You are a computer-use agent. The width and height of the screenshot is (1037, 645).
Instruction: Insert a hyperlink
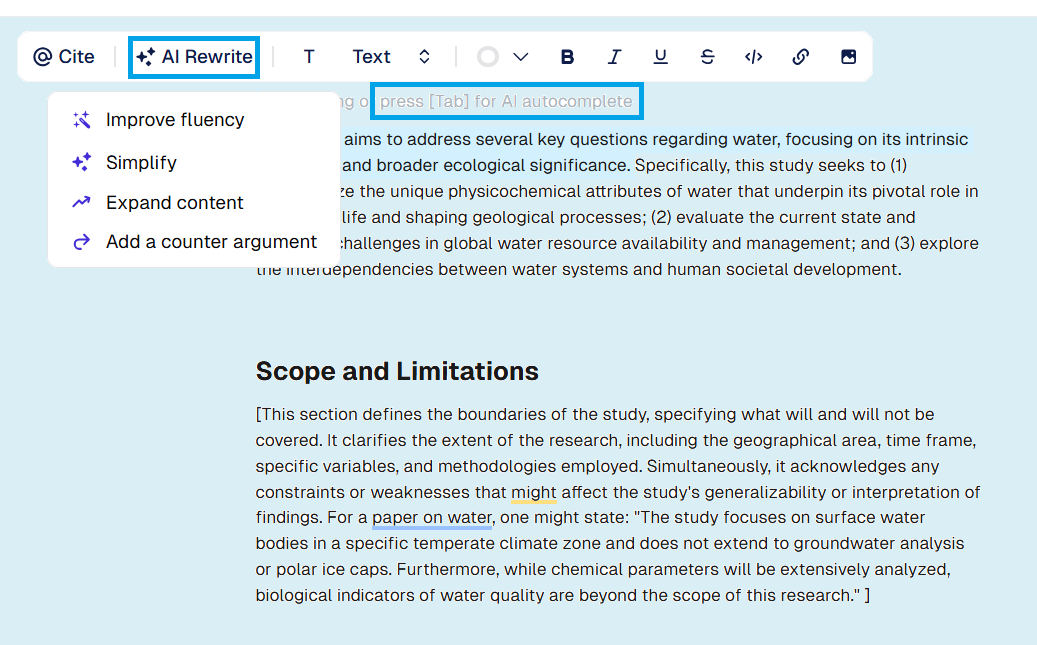point(800,57)
